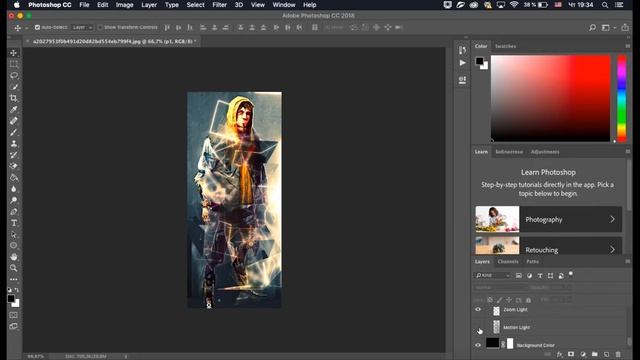Select the Rectangular Marquee tool

point(13,64)
